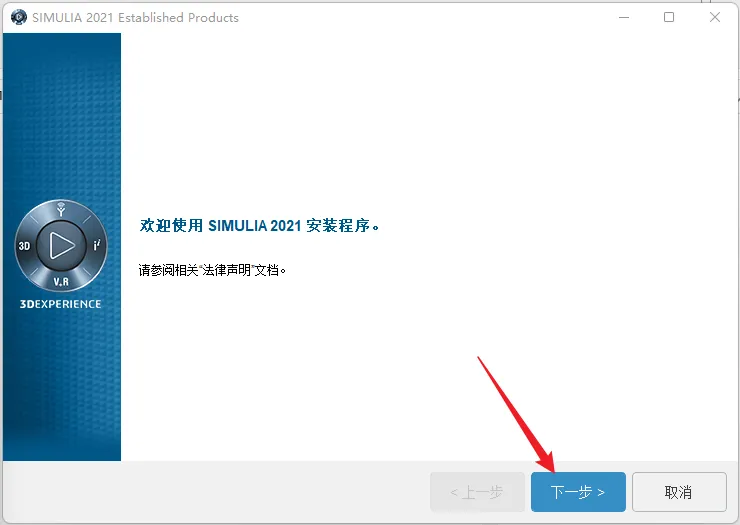Close the SIMULIA installer window
The width and height of the screenshot is (740, 525).
point(715,17)
